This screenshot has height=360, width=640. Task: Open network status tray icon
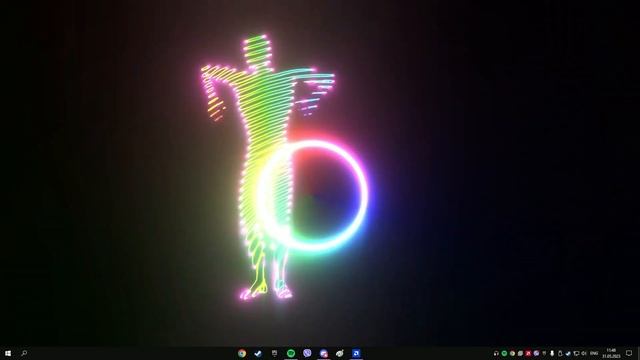[576, 353]
